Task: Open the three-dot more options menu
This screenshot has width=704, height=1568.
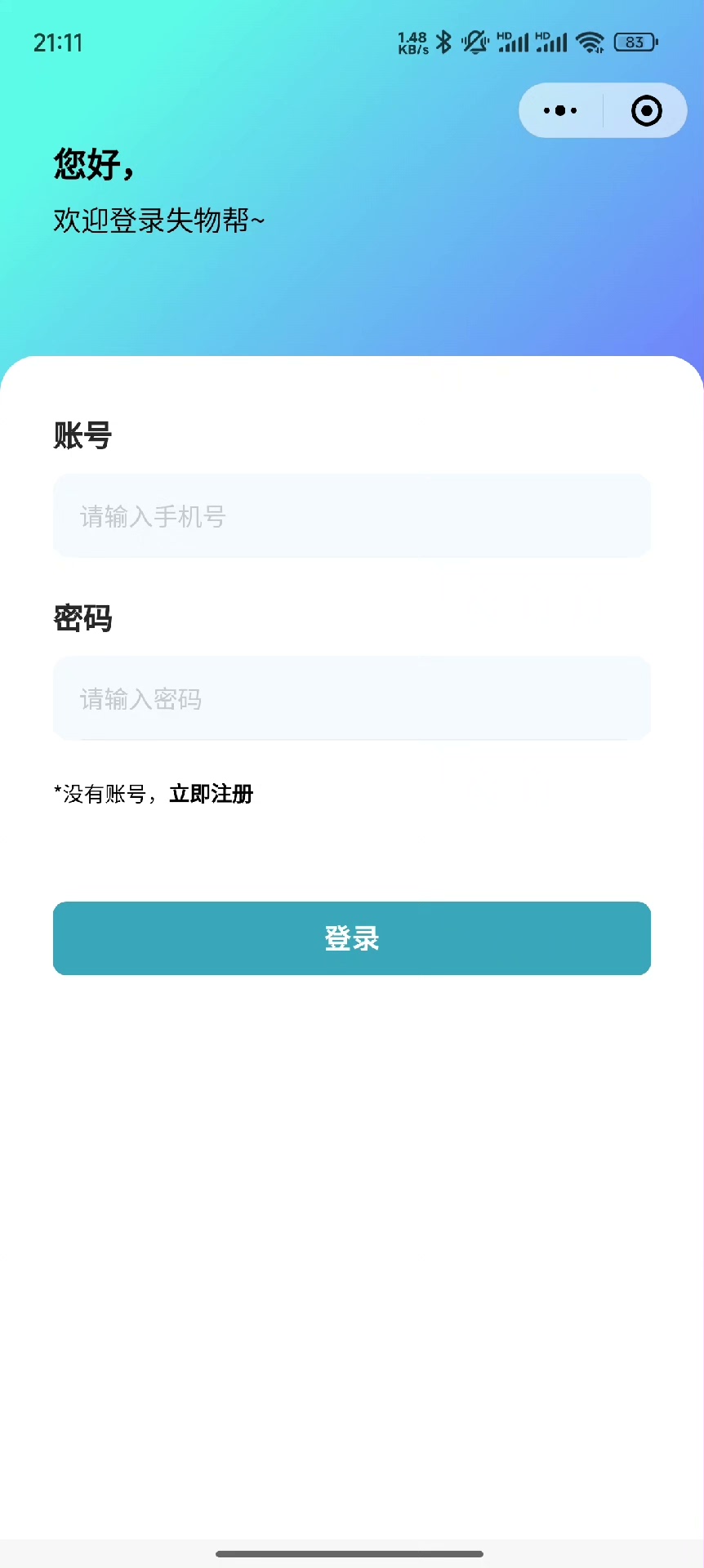Action: click(x=560, y=110)
